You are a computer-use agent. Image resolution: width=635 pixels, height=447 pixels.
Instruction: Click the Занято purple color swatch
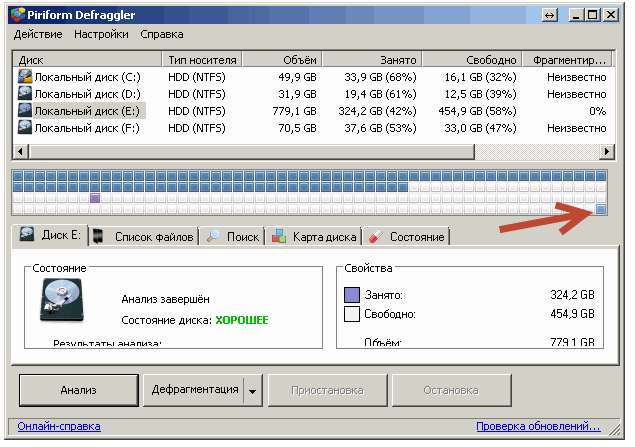pyautogui.click(x=351, y=296)
